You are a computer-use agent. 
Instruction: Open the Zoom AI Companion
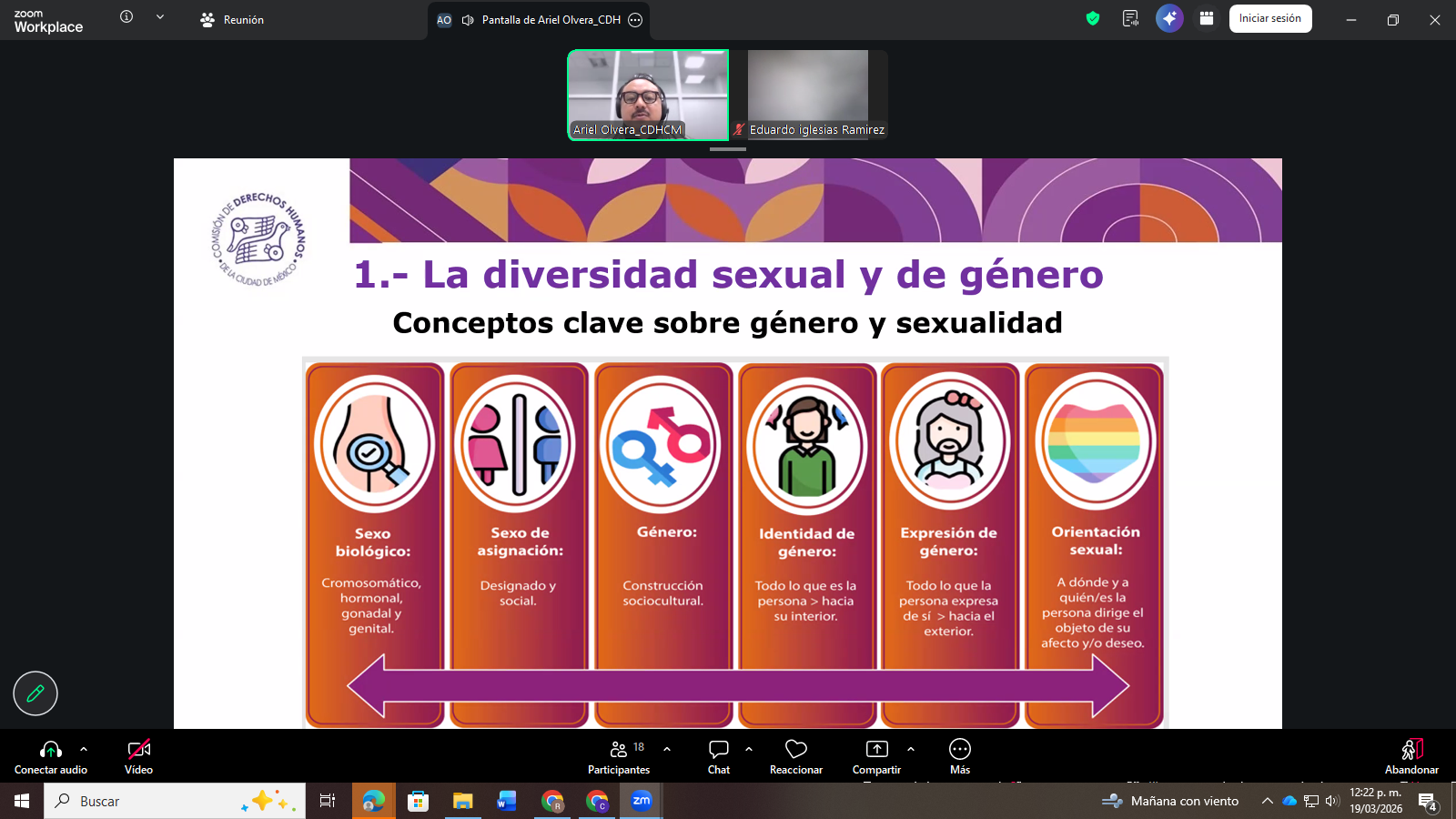[1168, 18]
